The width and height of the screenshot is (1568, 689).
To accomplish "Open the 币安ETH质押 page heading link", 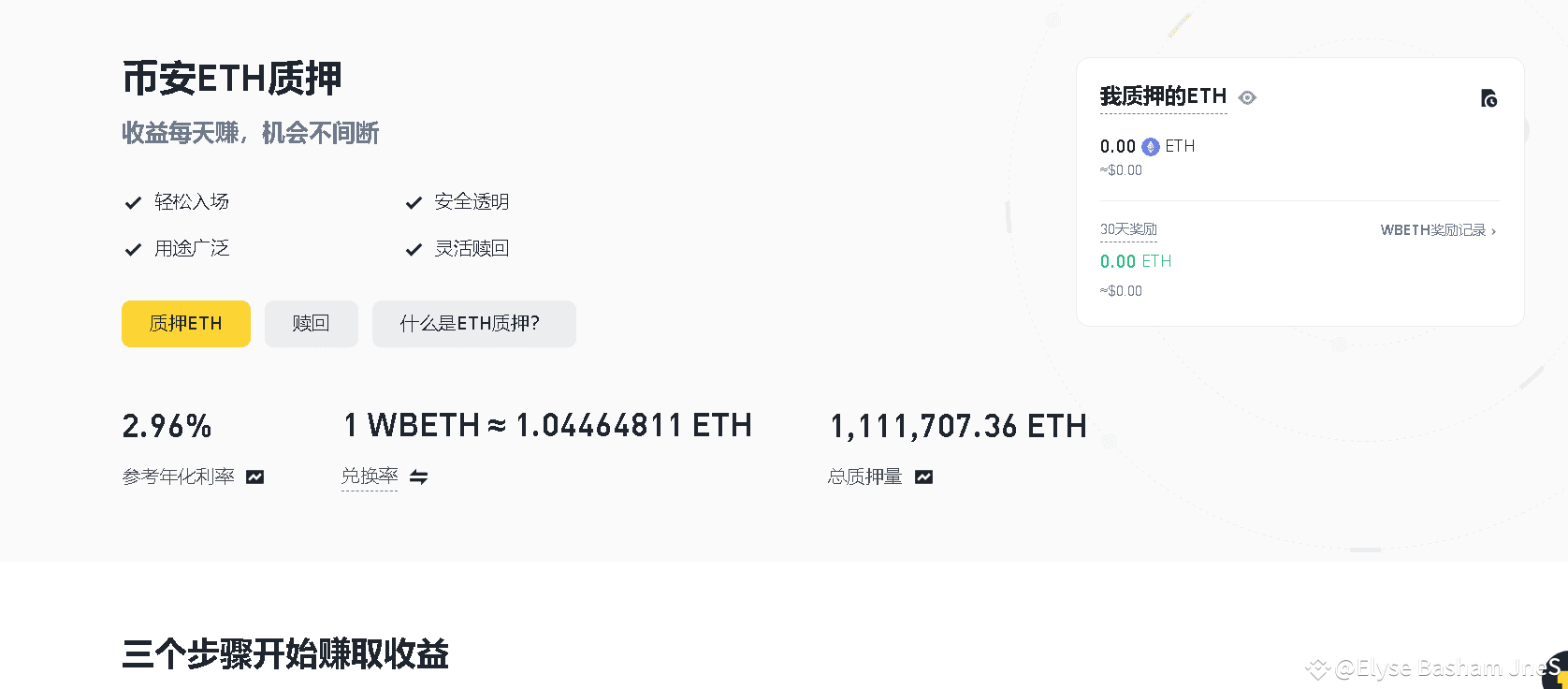I will tap(232, 79).
